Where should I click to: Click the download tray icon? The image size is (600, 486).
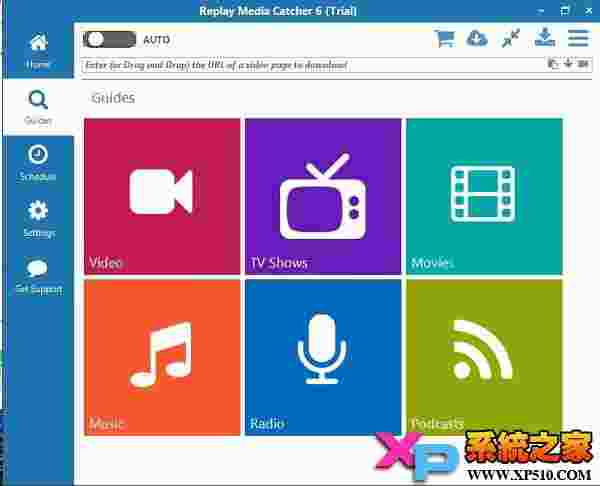tap(545, 38)
